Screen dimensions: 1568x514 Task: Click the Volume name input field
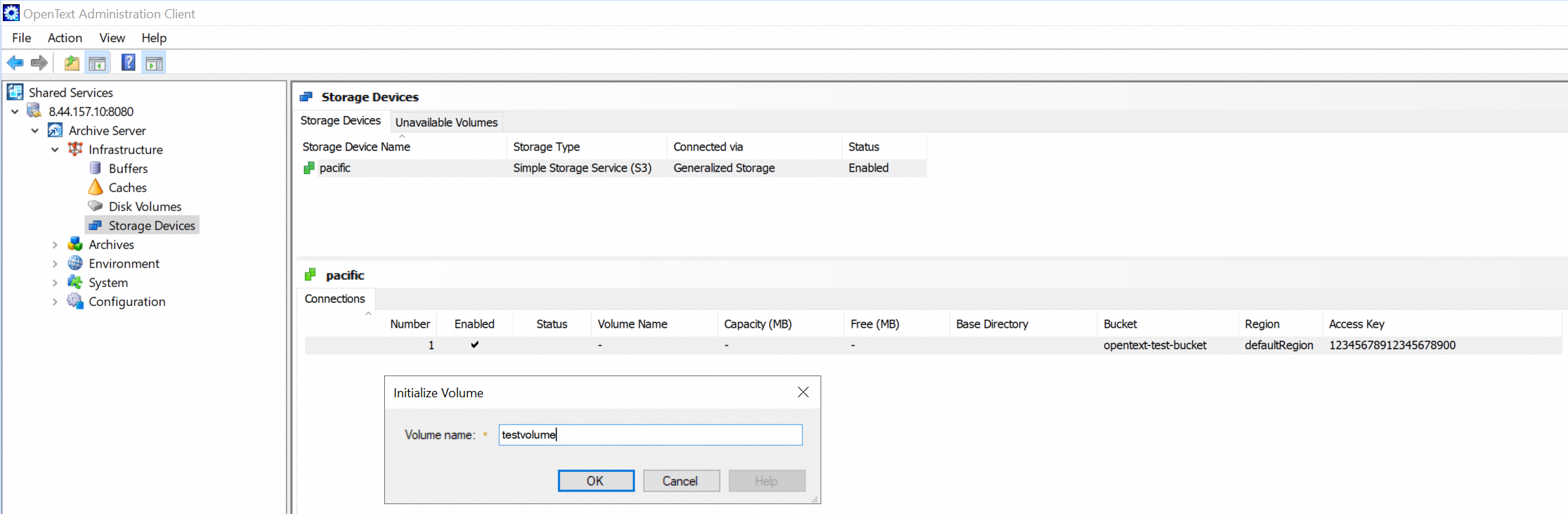(651, 435)
